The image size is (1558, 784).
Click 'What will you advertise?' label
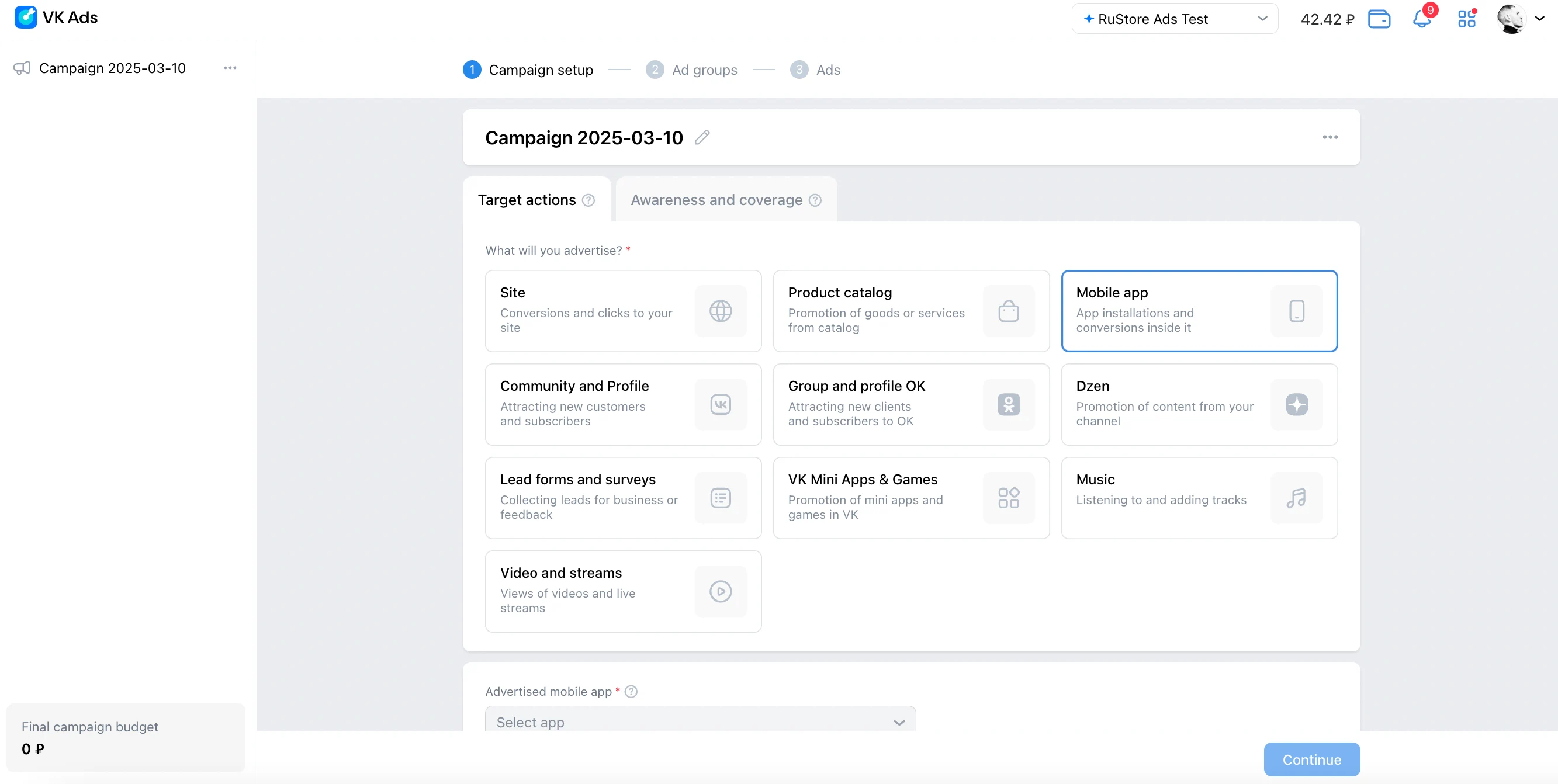pyautogui.click(x=553, y=250)
